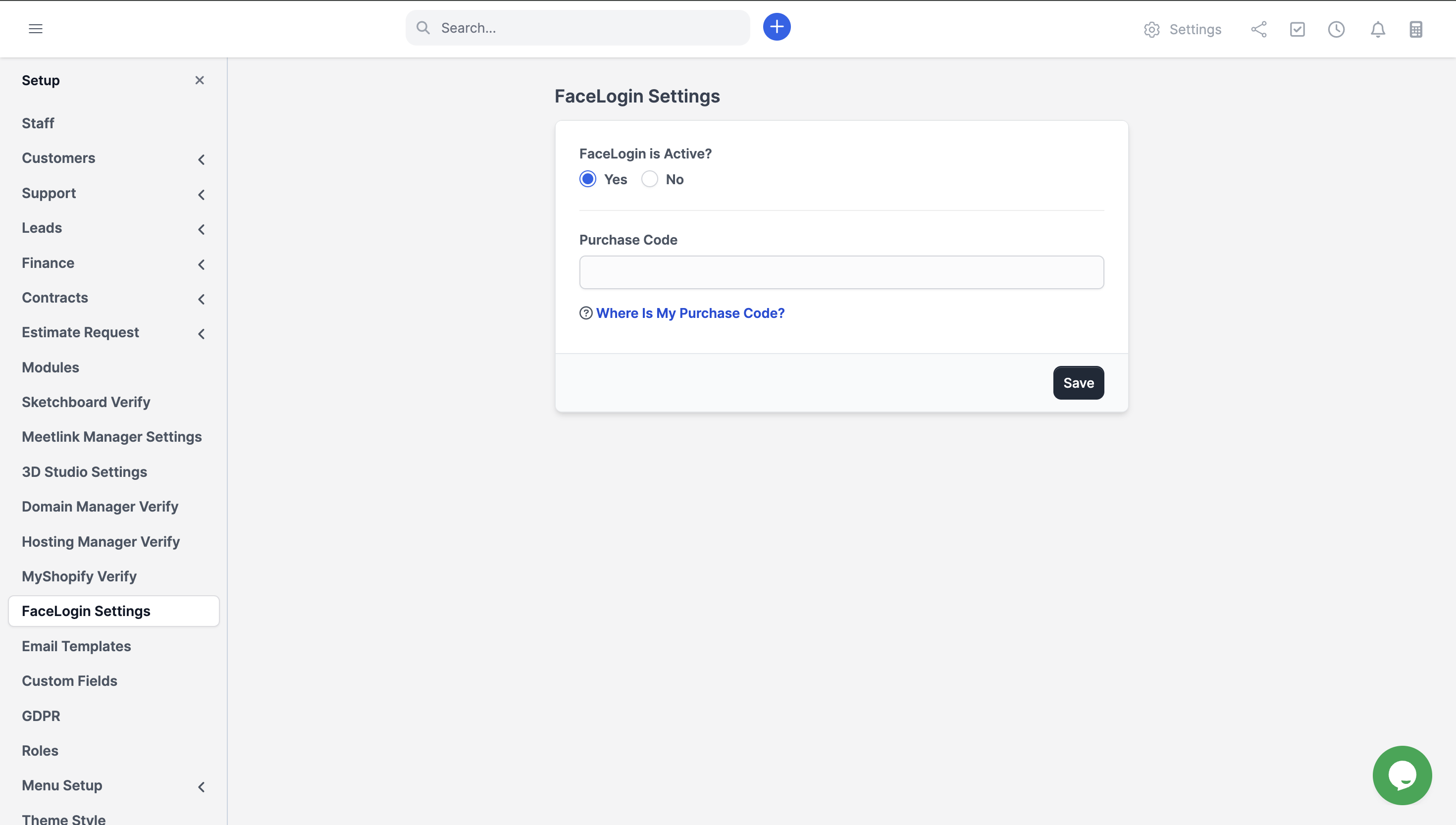Open the GDPR settings page

coord(41,716)
